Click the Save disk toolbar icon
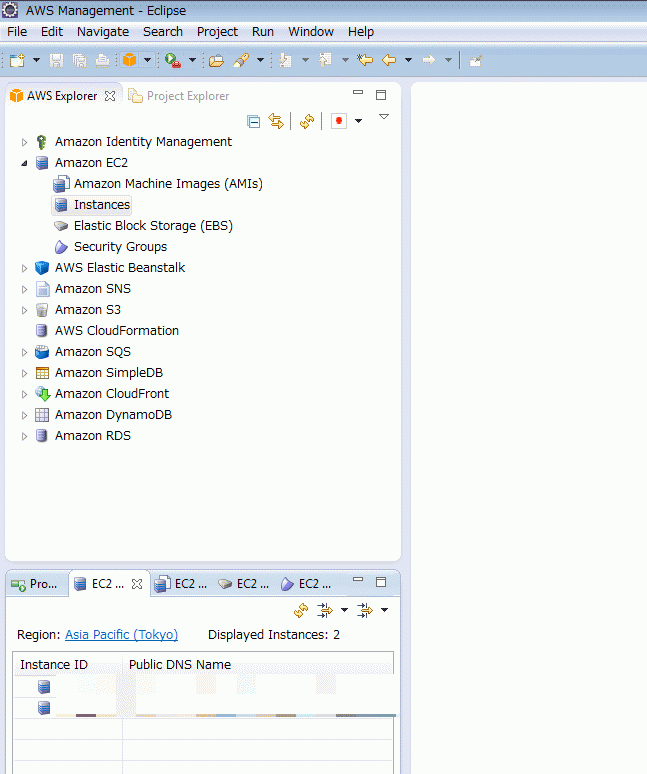This screenshot has height=774, width=647. [x=56, y=60]
